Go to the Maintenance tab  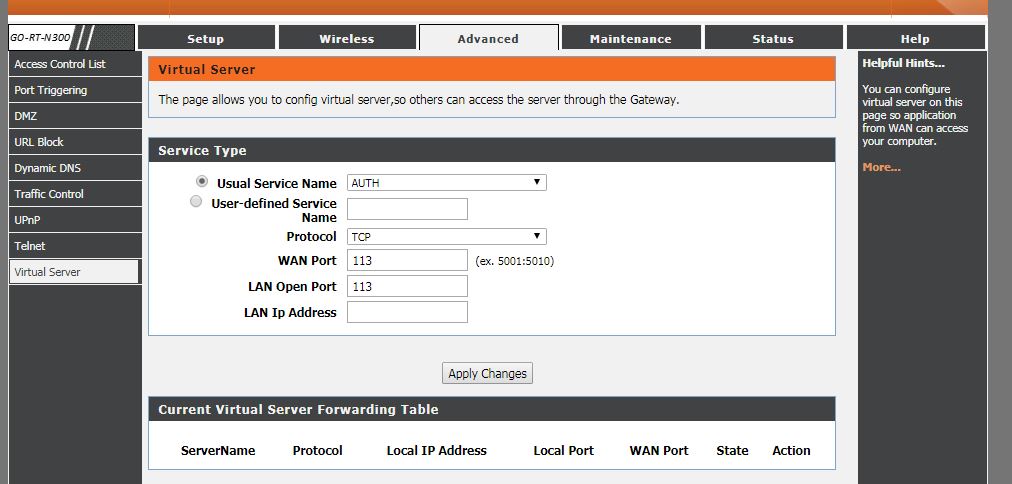coord(630,39)
